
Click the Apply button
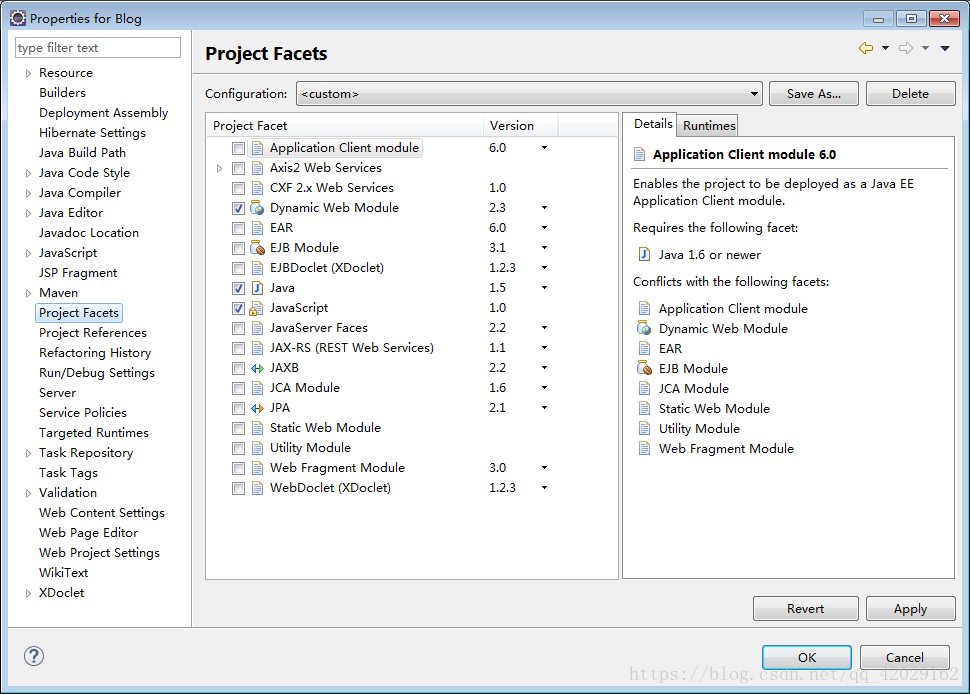click(x=910, y=609)
